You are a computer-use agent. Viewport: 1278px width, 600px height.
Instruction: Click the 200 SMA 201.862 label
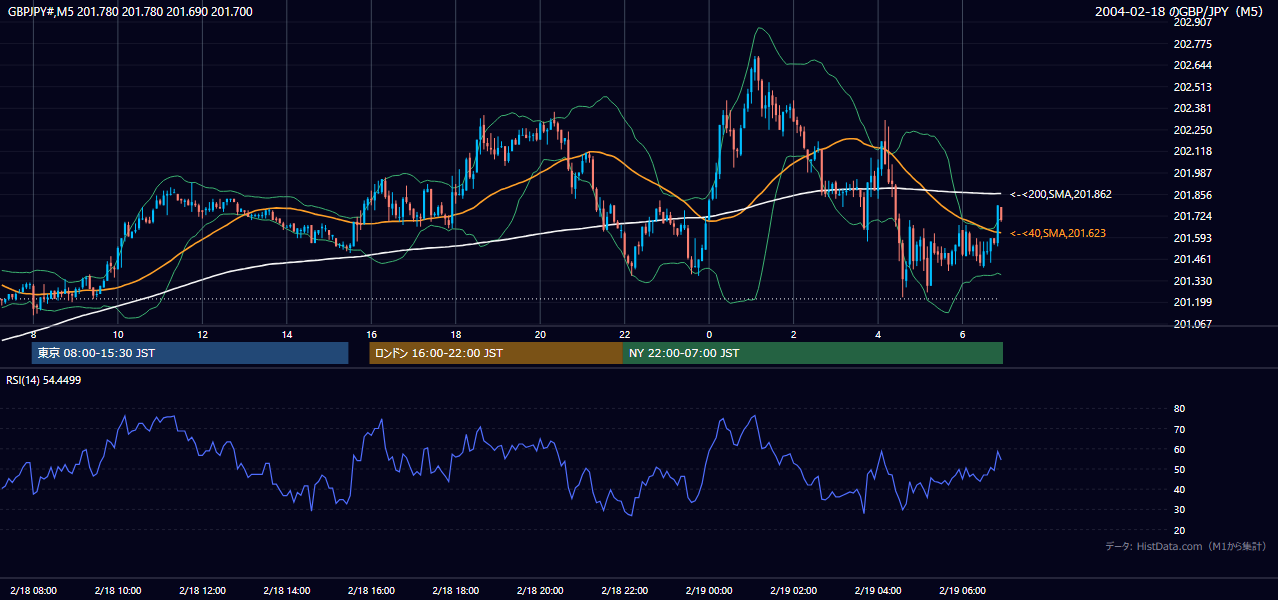coord(1061,194)
